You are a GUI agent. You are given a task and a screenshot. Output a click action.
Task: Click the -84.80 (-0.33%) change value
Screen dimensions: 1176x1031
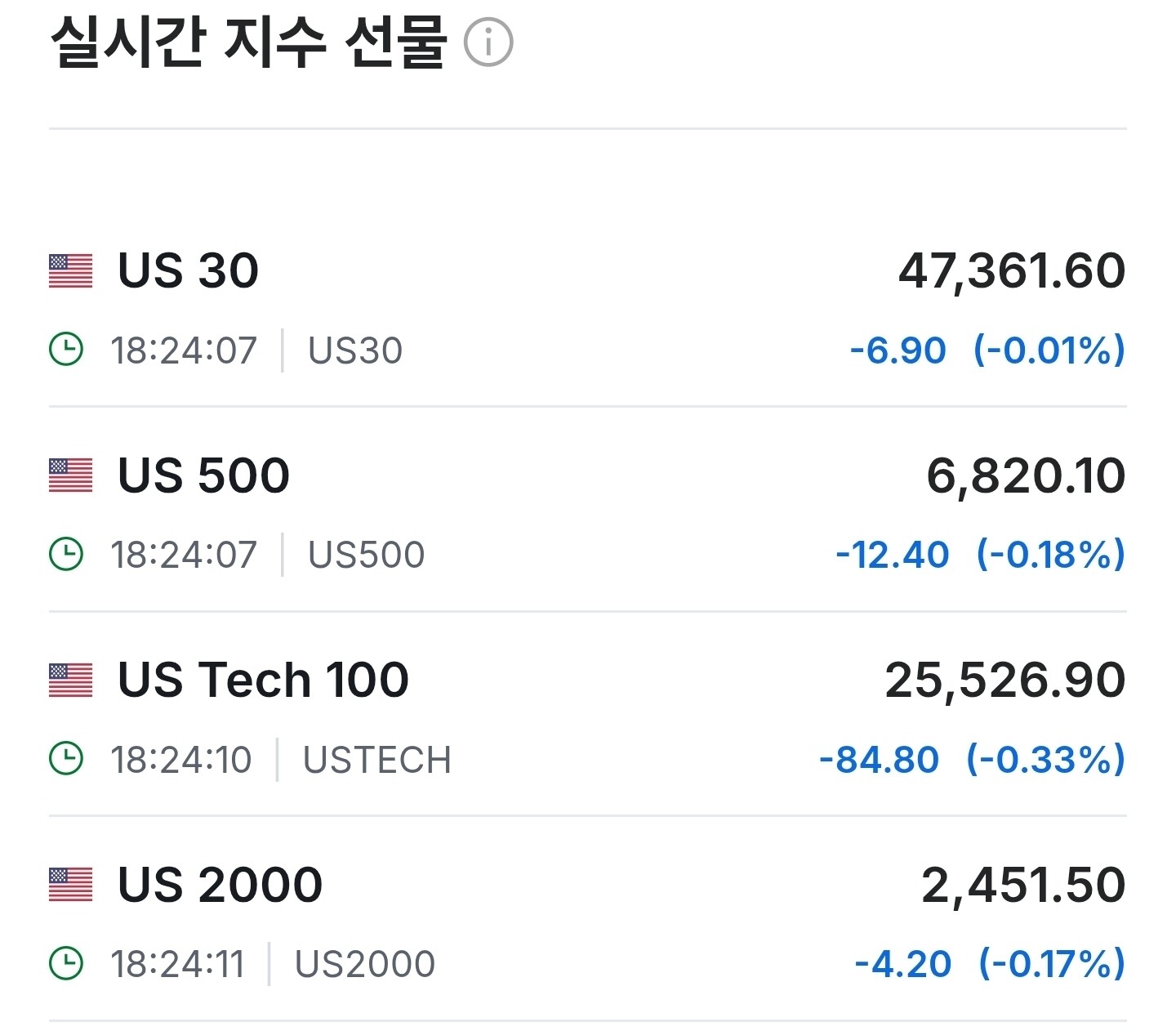[972, 760]
